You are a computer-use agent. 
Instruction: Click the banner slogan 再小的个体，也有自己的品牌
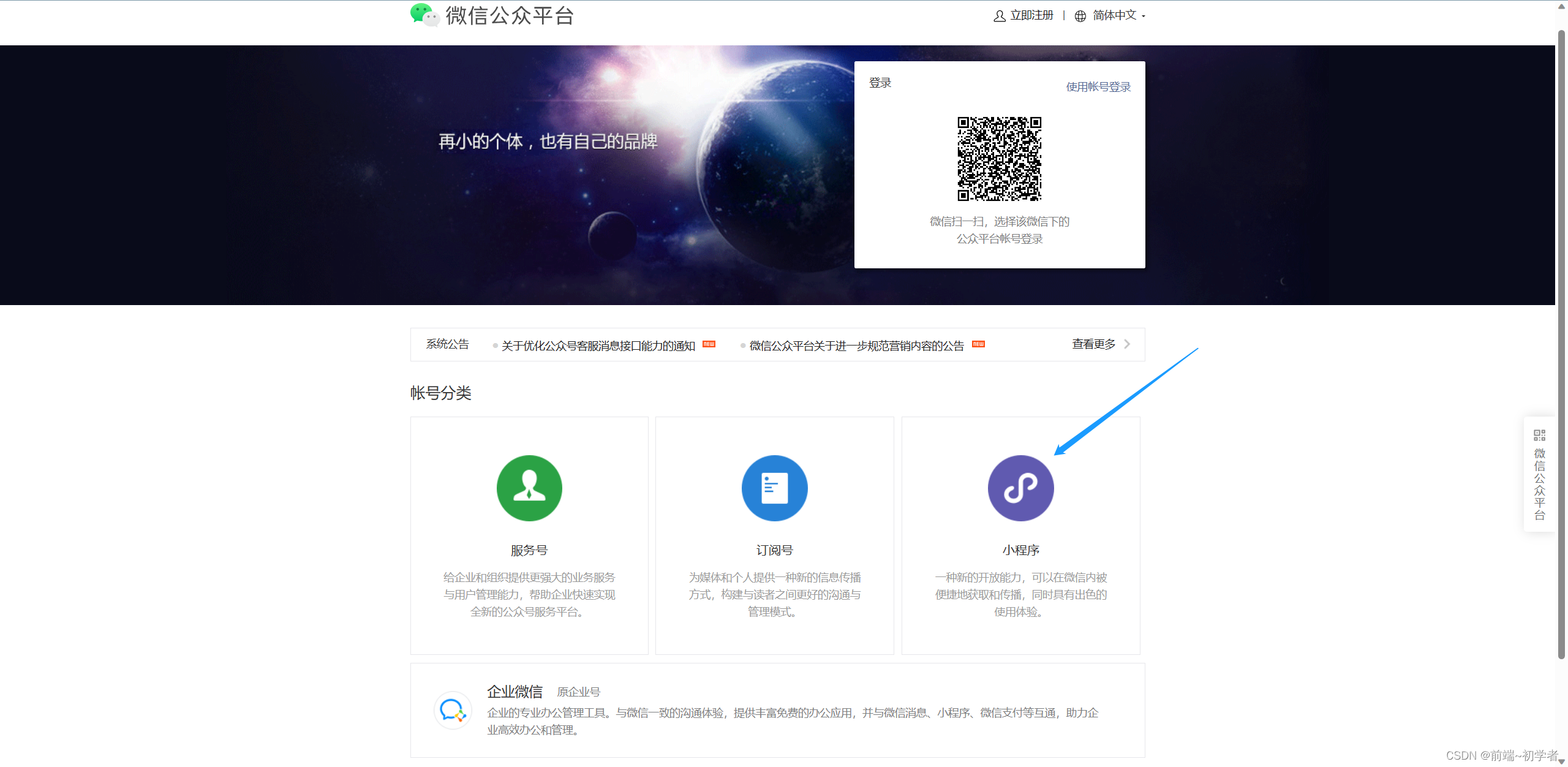click(548, 142)
